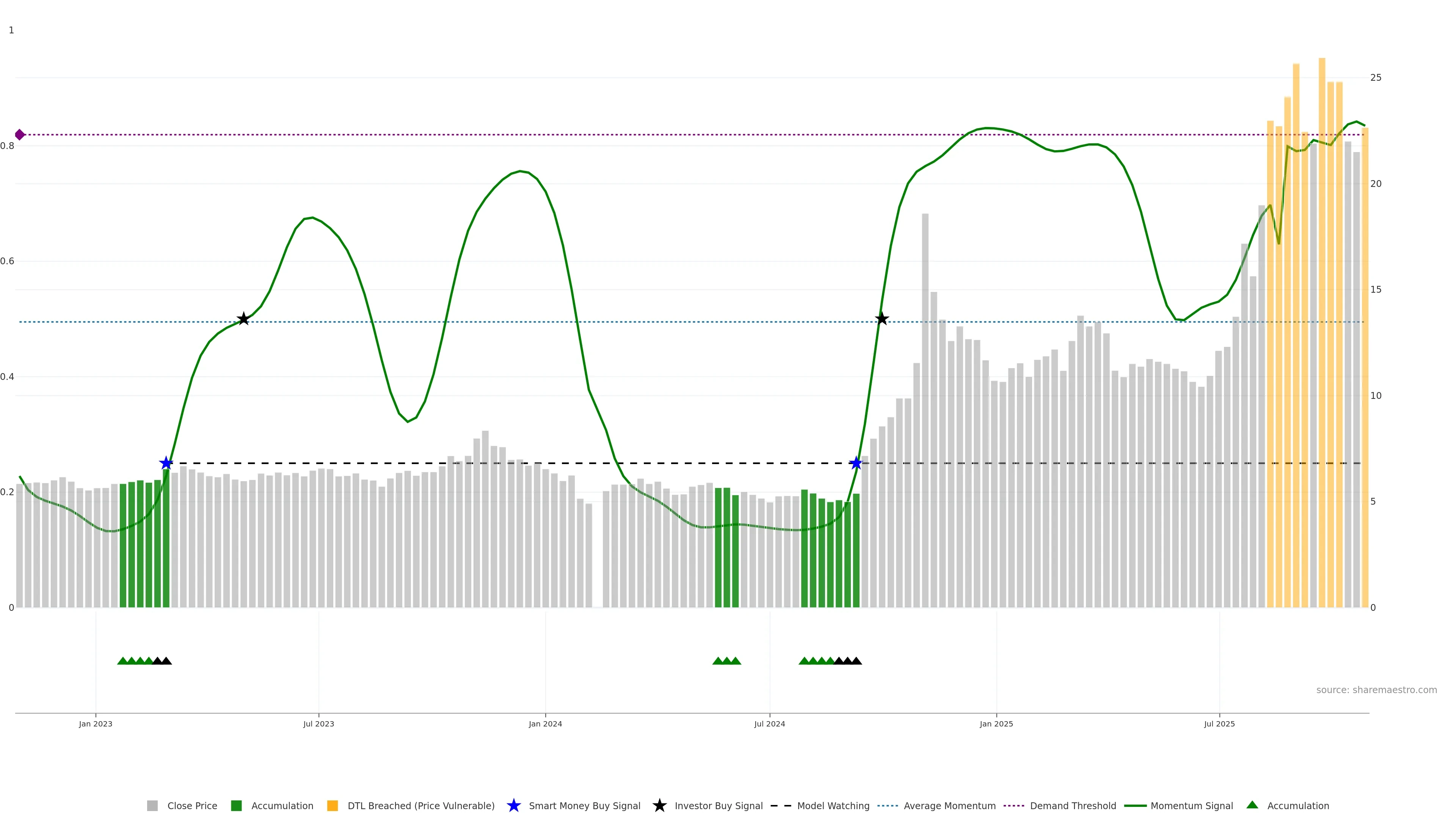
Task: Click the black star on 2023 momentum curve
Action: (243, 319)
